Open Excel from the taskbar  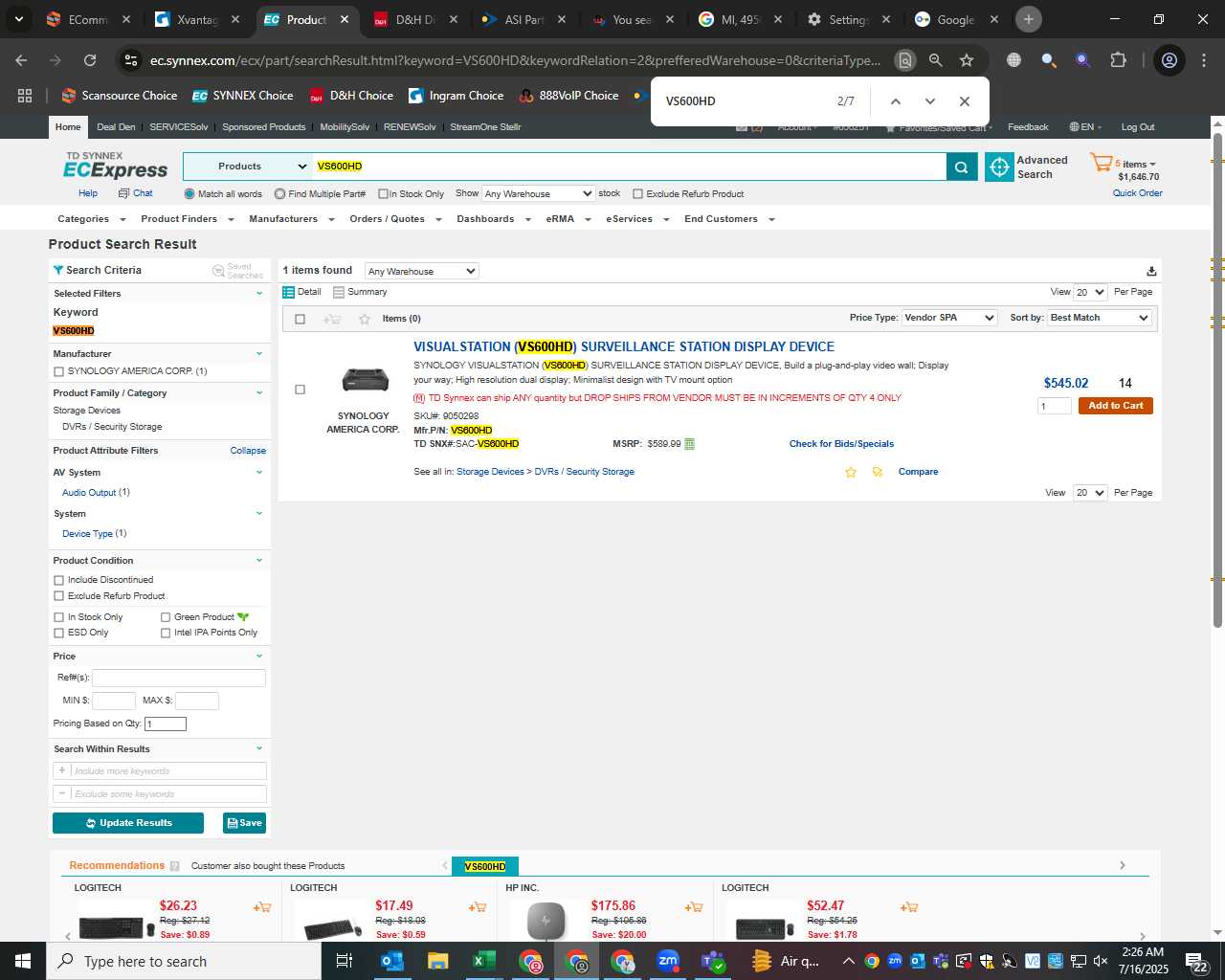483,961
